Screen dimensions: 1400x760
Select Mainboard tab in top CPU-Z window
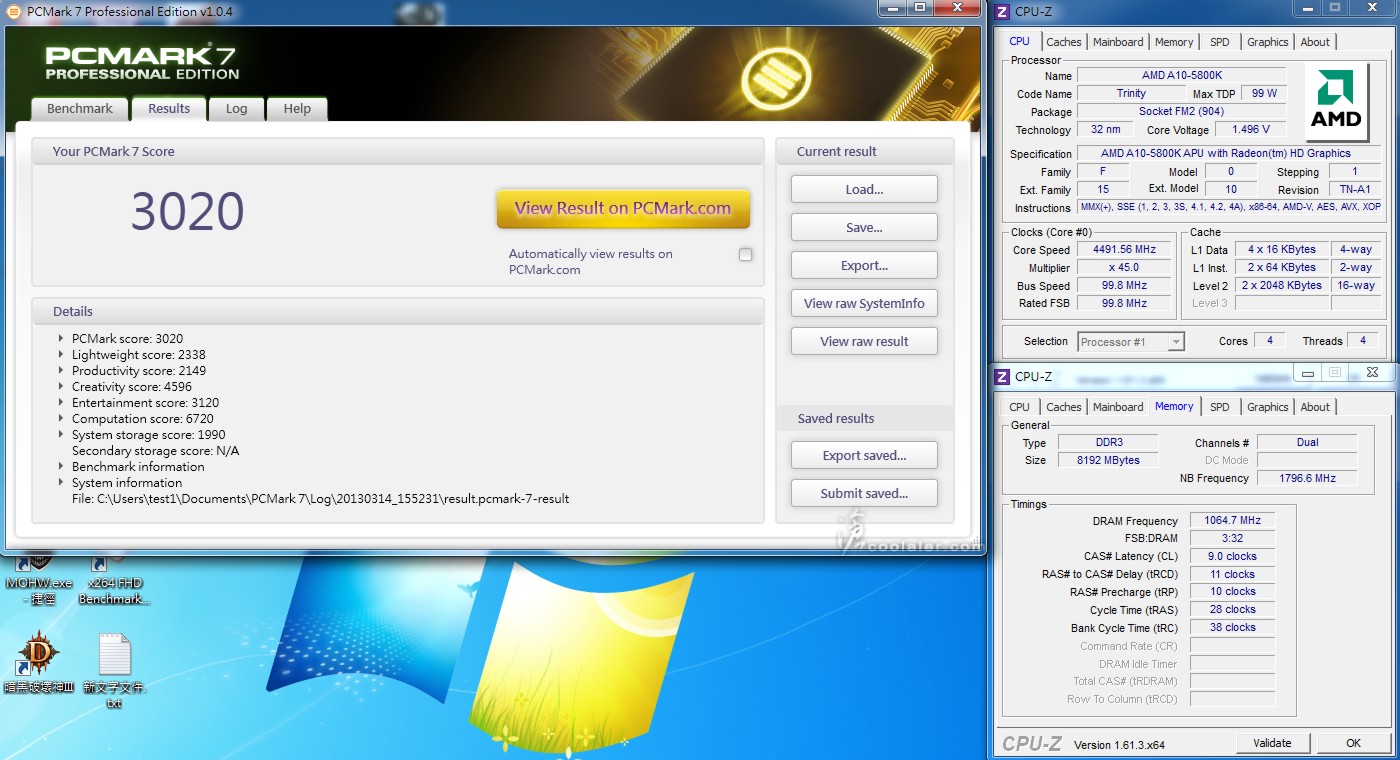coord(1118,42)
